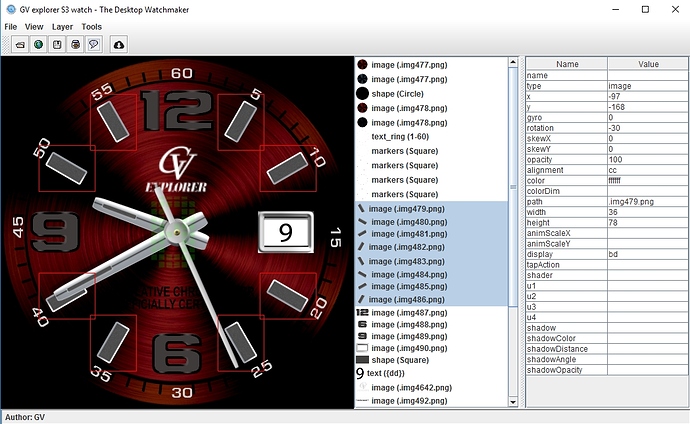Click the Name column header
690x424 pixels.
pyautogui.click(x=566, y=64)
